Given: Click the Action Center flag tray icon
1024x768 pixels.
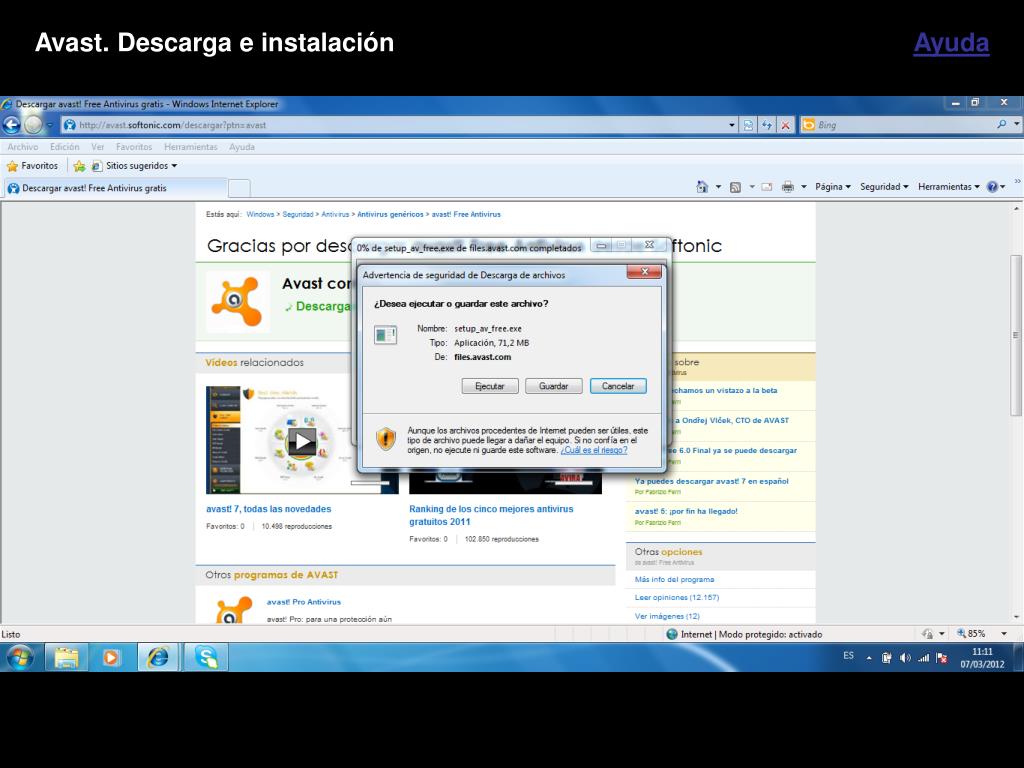Looking at the screenshot, I should point(941,658).
